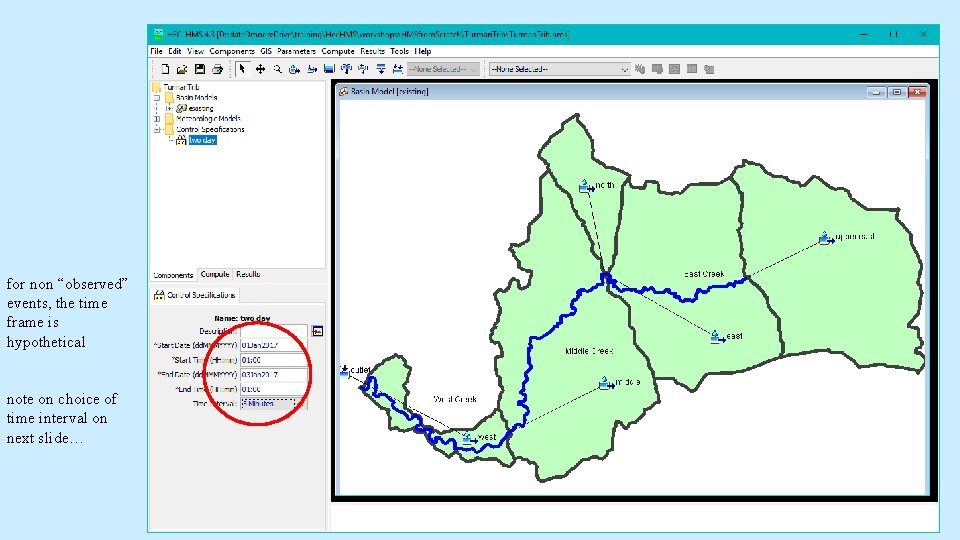Create a new project with the toolbar icon
Screen dimensions: 960x540
pyautogui.click(x=165, y=69)
